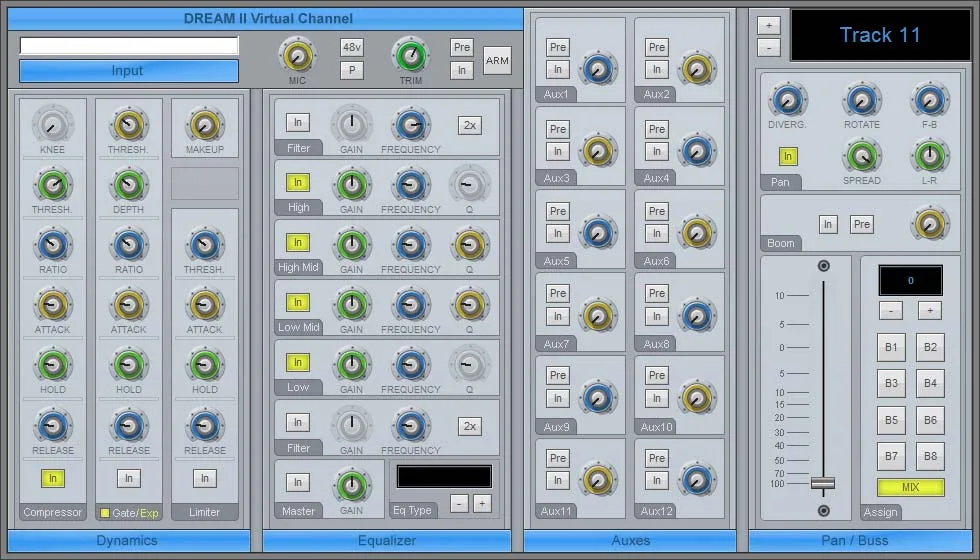Click the Assign plus button

[x=929, y=310]
